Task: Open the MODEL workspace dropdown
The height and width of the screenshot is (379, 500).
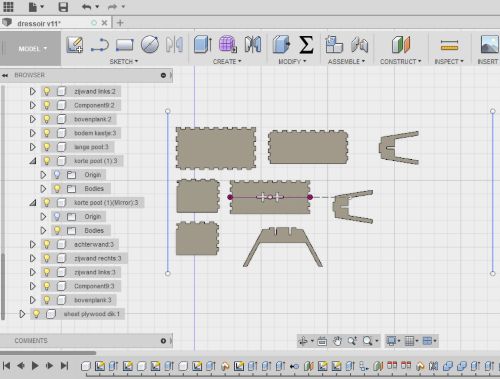Action: point(32,49)
